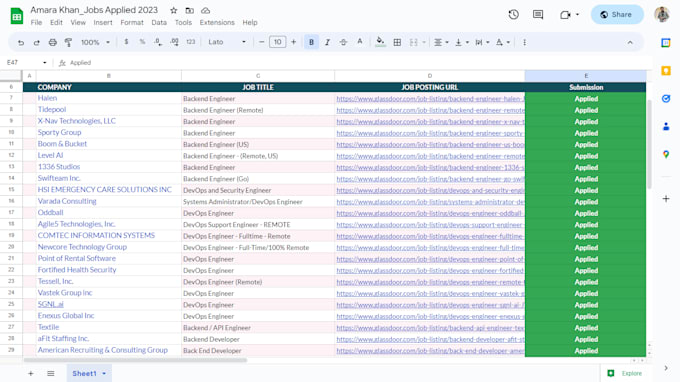Open vertical align dropdown
Screen dimensions: 680x382
[461, 42]
